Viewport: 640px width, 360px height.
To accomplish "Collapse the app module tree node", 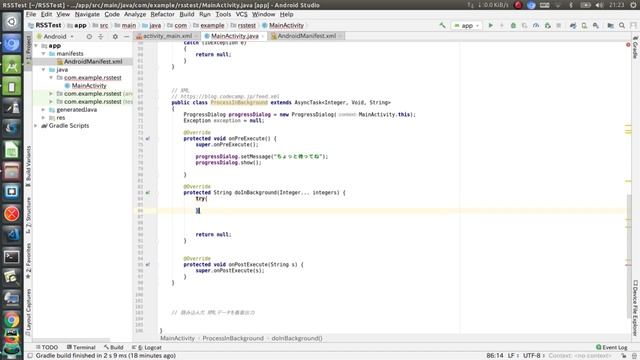I will click(36, 46).
